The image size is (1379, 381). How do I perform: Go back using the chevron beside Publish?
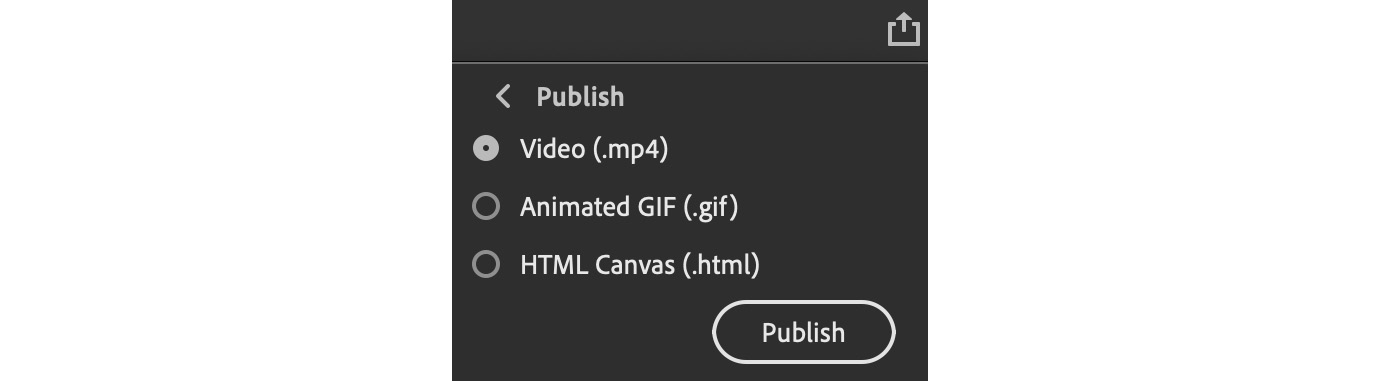pos(503,97)
